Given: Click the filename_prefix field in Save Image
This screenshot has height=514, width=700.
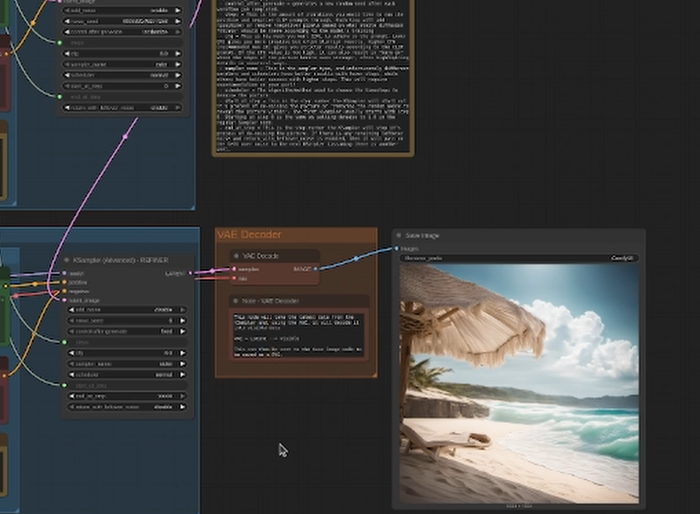Looking at the screenshot, I should [x=518, y=258].
